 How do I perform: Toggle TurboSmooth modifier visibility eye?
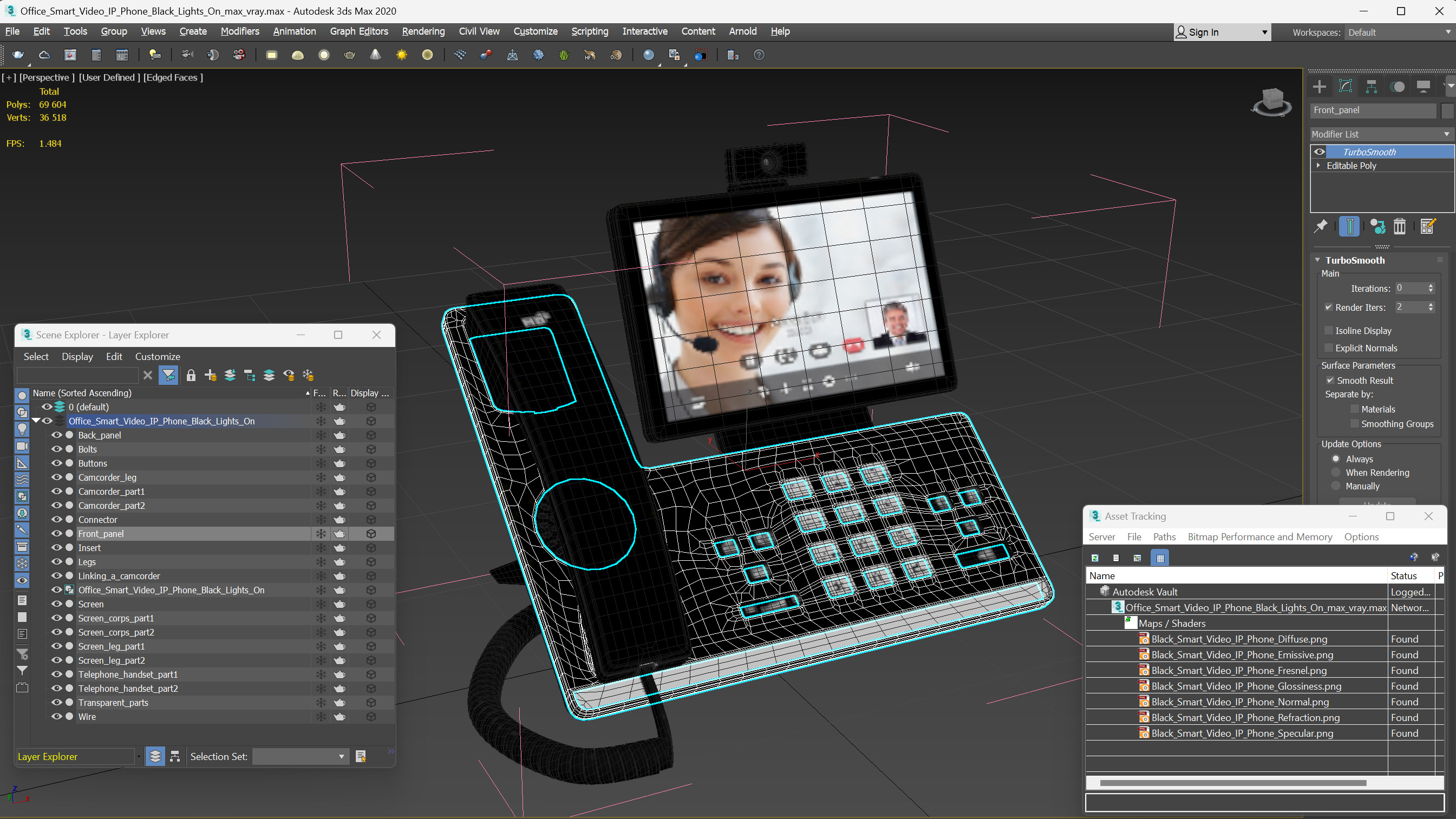click(1319, 152)
